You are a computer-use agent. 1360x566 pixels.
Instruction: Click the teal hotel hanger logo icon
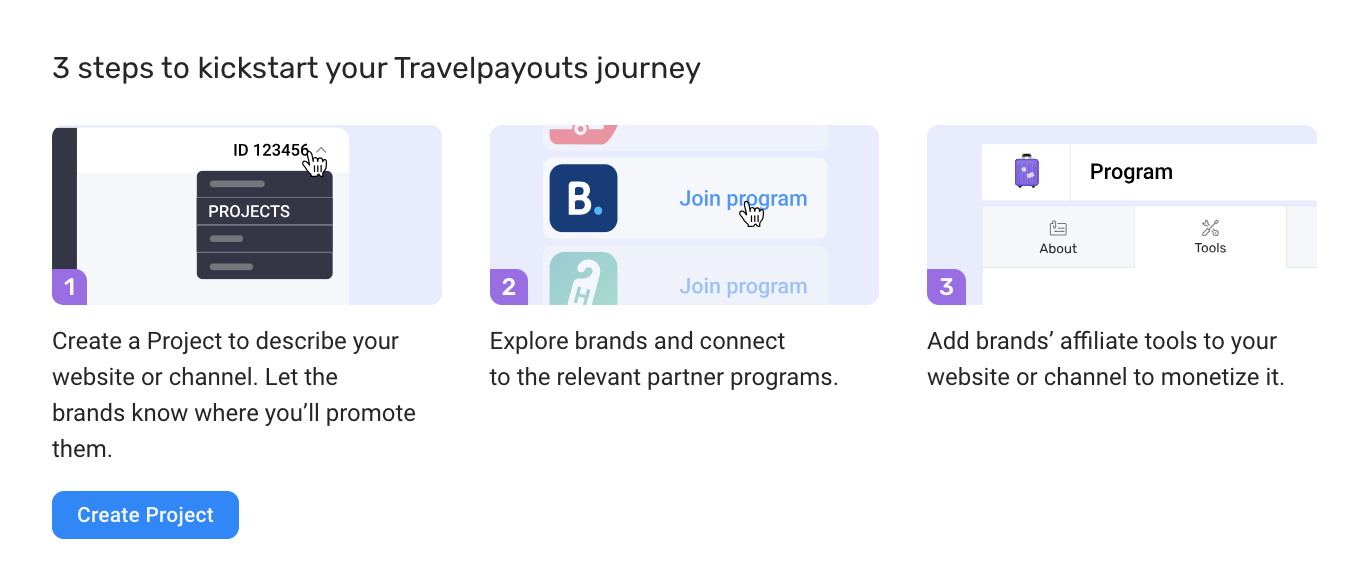pos(583,278)
